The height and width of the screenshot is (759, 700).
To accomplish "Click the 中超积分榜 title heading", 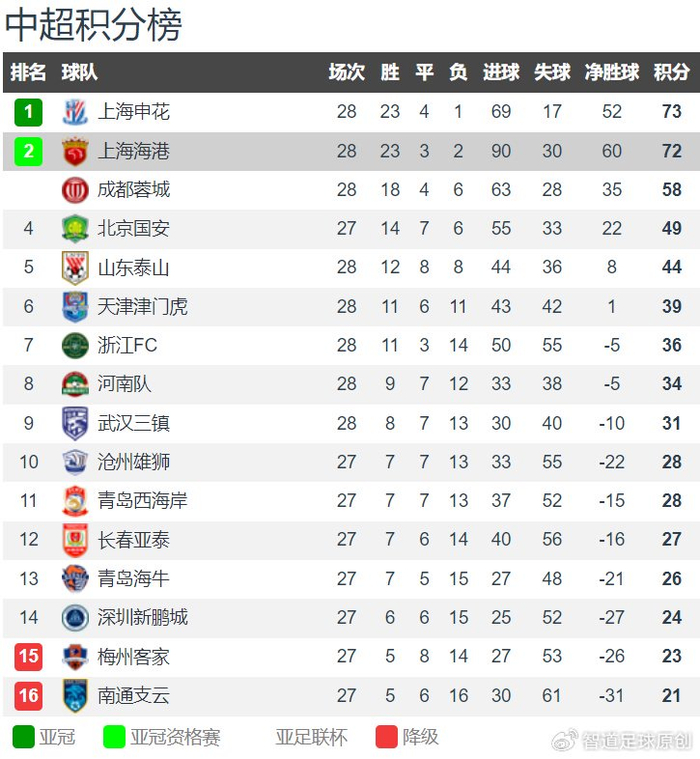I will (93, 26).
